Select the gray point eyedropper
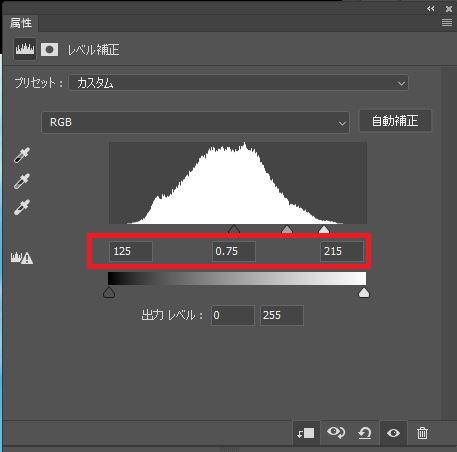Image resolution: width=457 pixels, height=452 pixels. pyautogui.click(x=22, y=181)
